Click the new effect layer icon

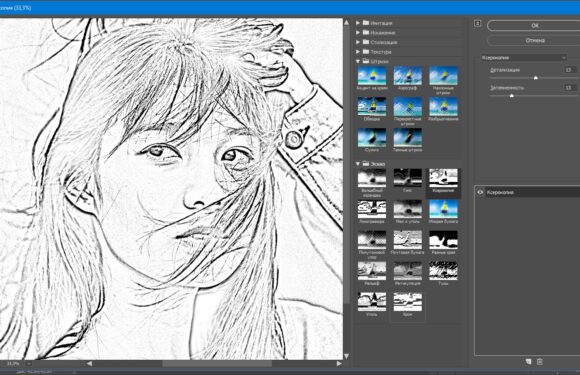pyautogui.click(x=528, y=362)
